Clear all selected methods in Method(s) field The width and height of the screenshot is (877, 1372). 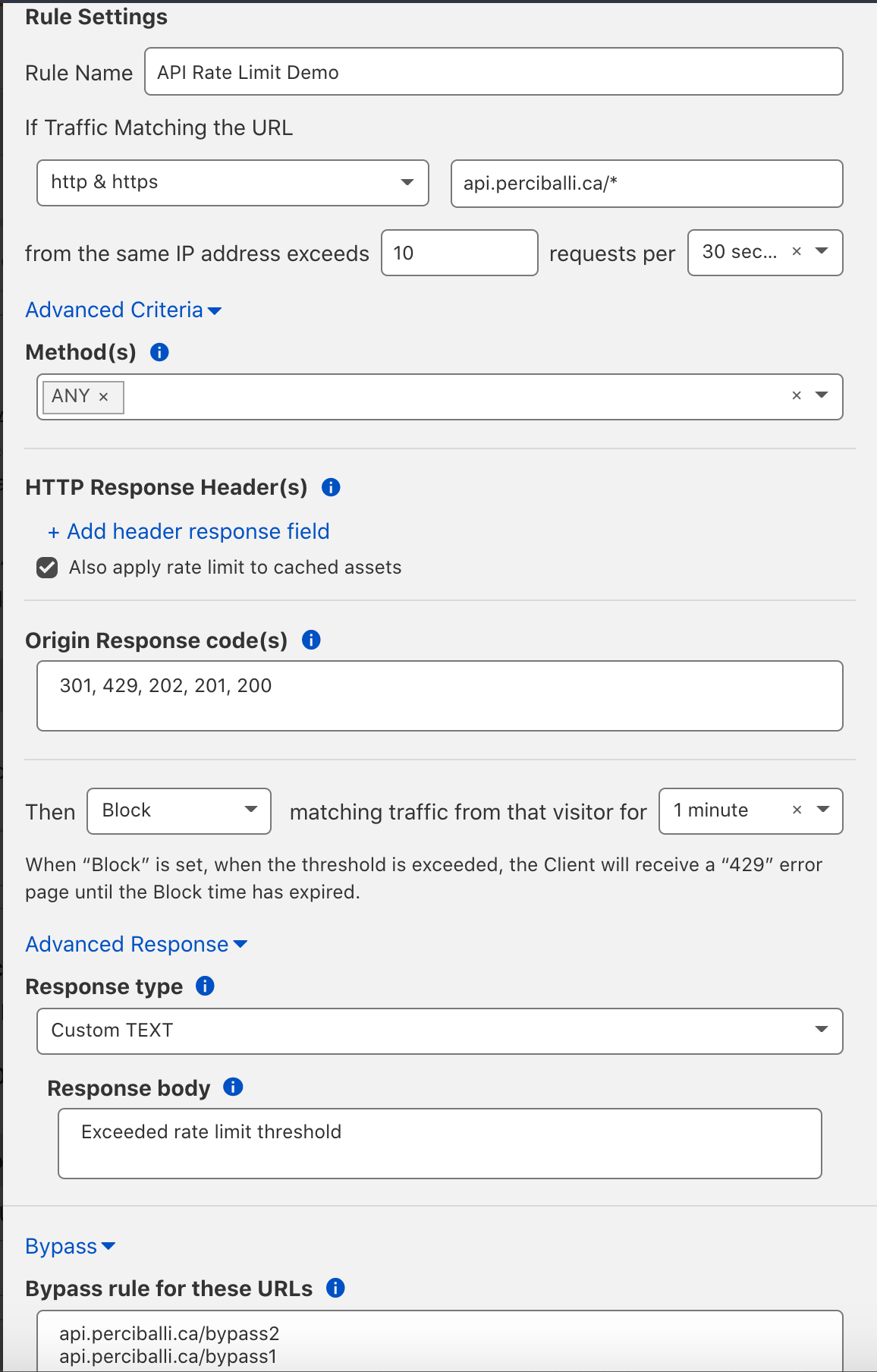click(797, 395)
